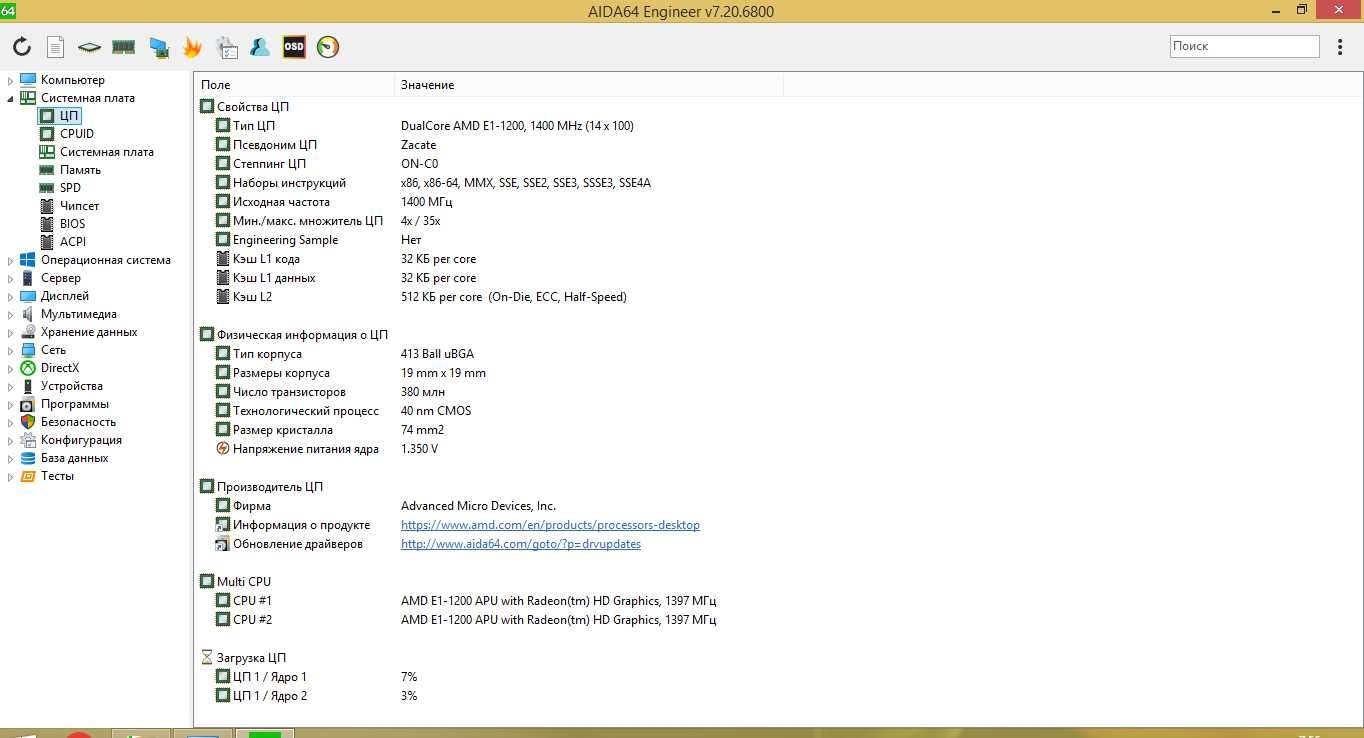Open the aida64.com driver updates link

tap(521, 544)
